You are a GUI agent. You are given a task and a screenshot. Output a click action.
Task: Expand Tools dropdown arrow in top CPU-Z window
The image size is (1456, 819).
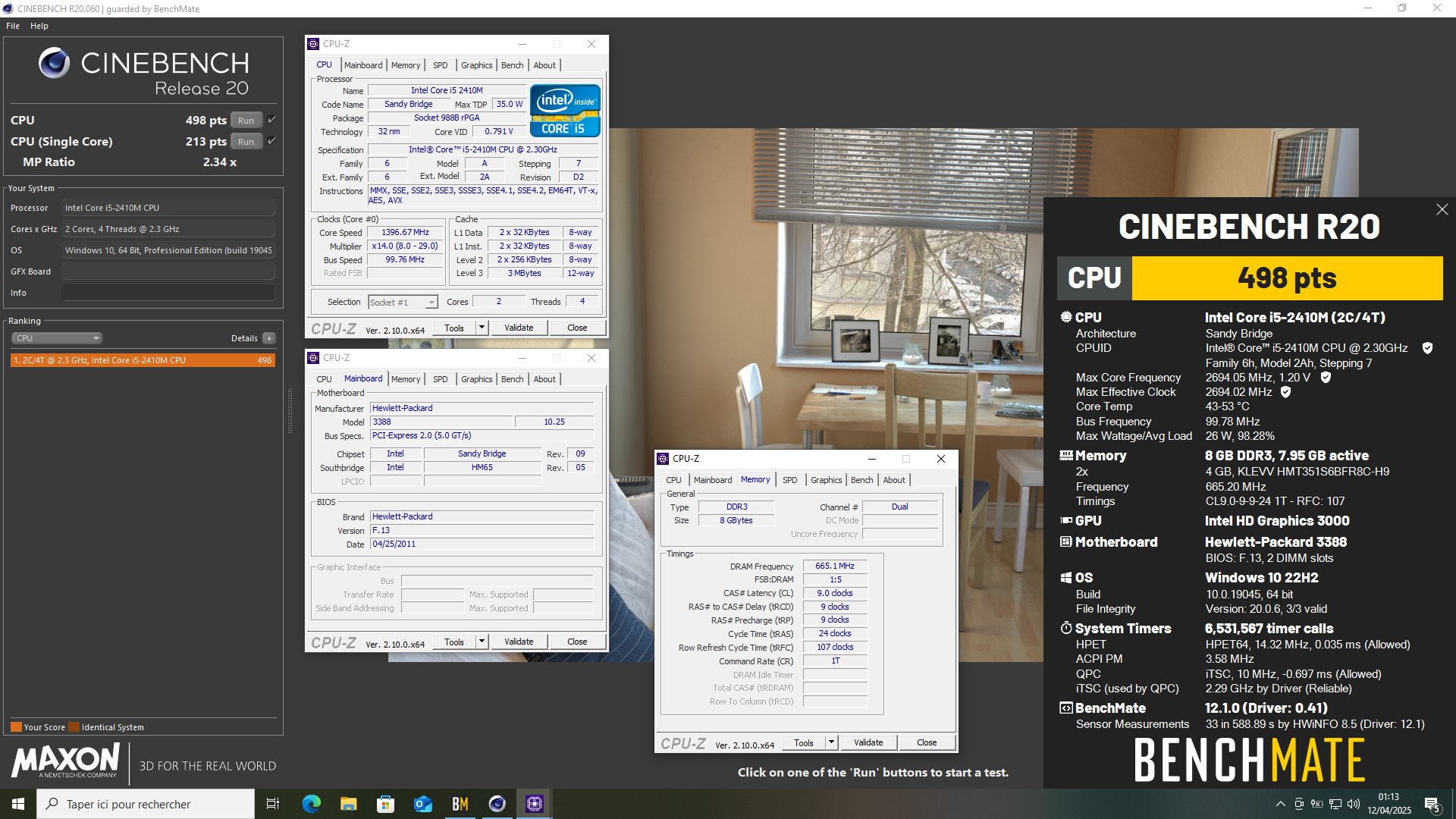point(482,328)
